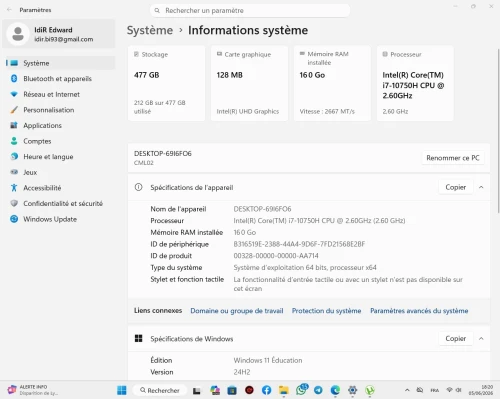Image resolution: width=500 pixels, height=399 pixels.
Task: Open the Copilot taskbar icon
Action: click(x=215, y=390)
